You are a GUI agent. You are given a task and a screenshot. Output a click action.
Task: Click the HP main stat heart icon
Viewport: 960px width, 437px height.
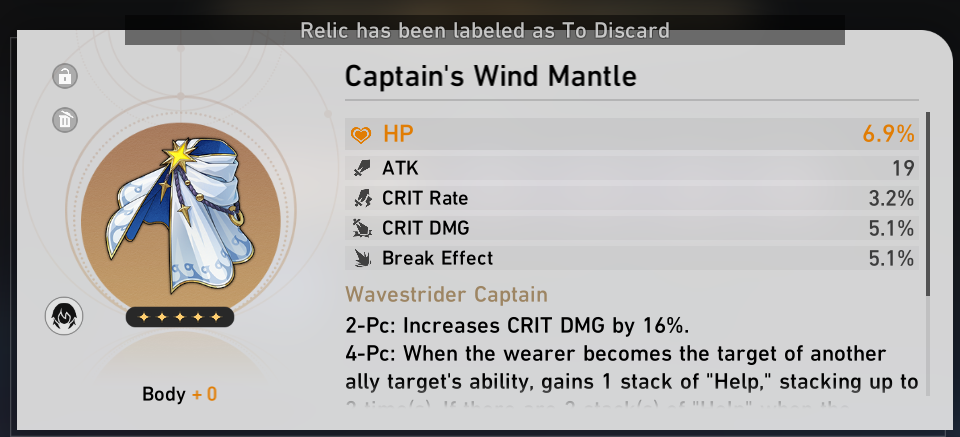[x=360, y=134]
